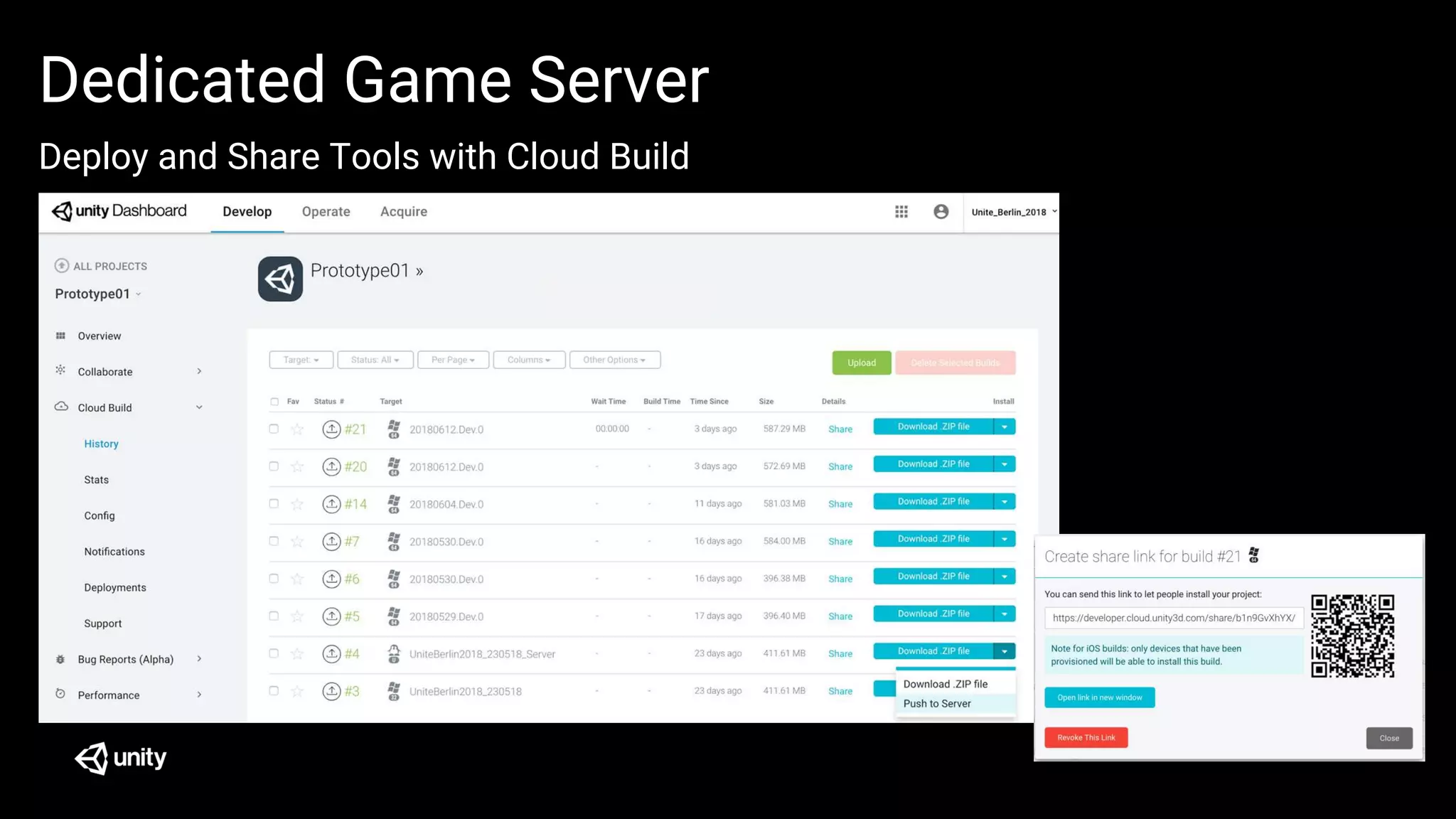
Task: Favorite build #20 with its star
Action: click(297, 467)
